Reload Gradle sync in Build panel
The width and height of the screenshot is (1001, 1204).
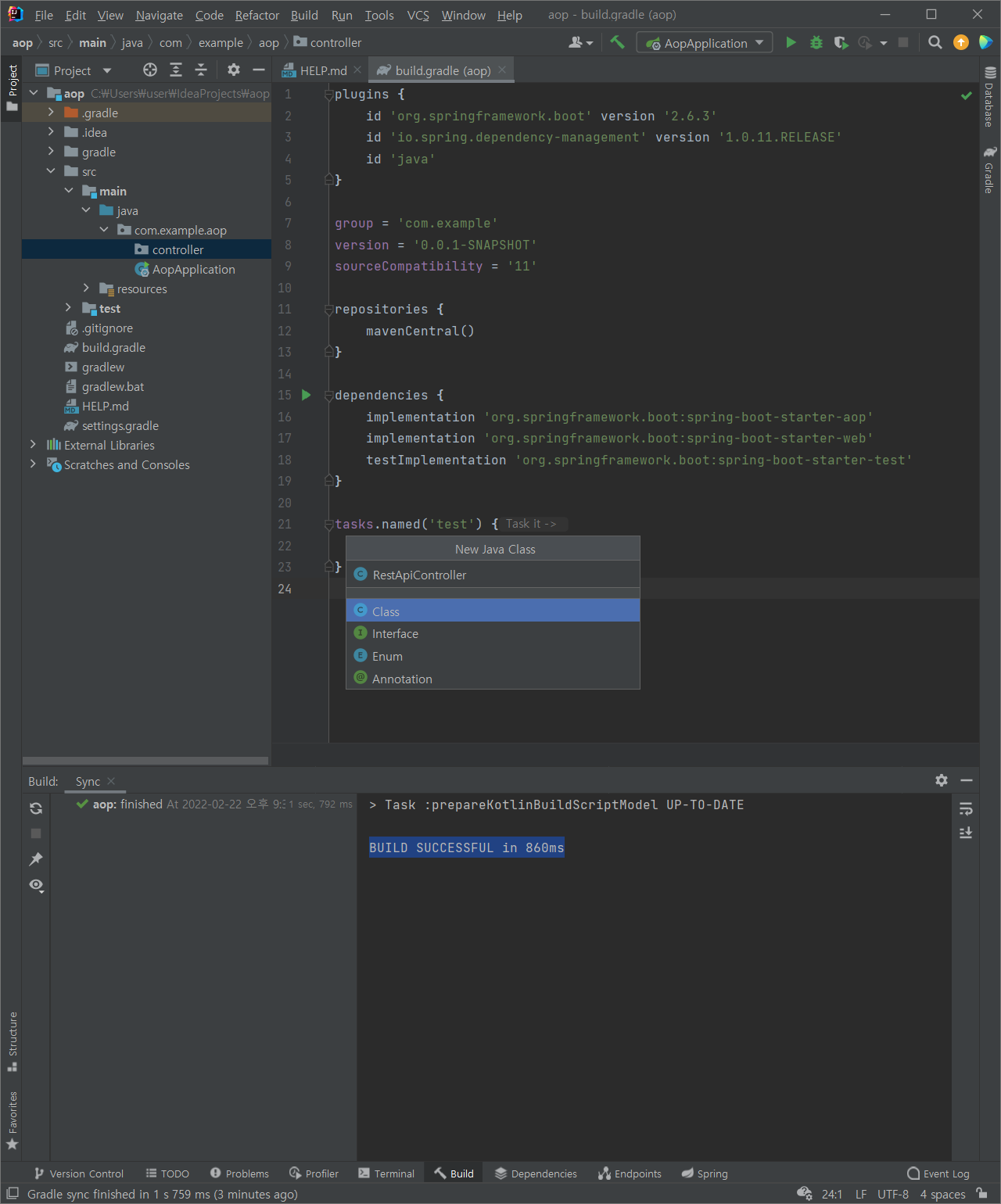tap(36, 808)
